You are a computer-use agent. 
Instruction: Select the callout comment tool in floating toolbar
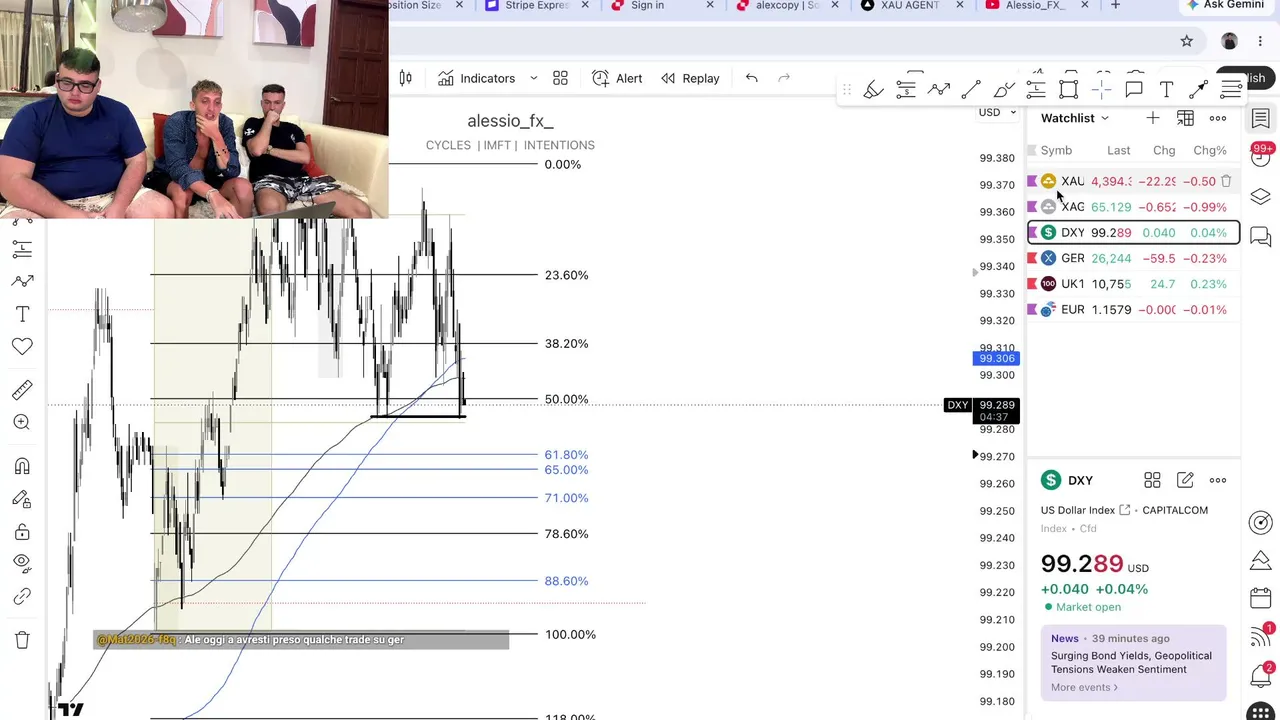coord(1134,90)
